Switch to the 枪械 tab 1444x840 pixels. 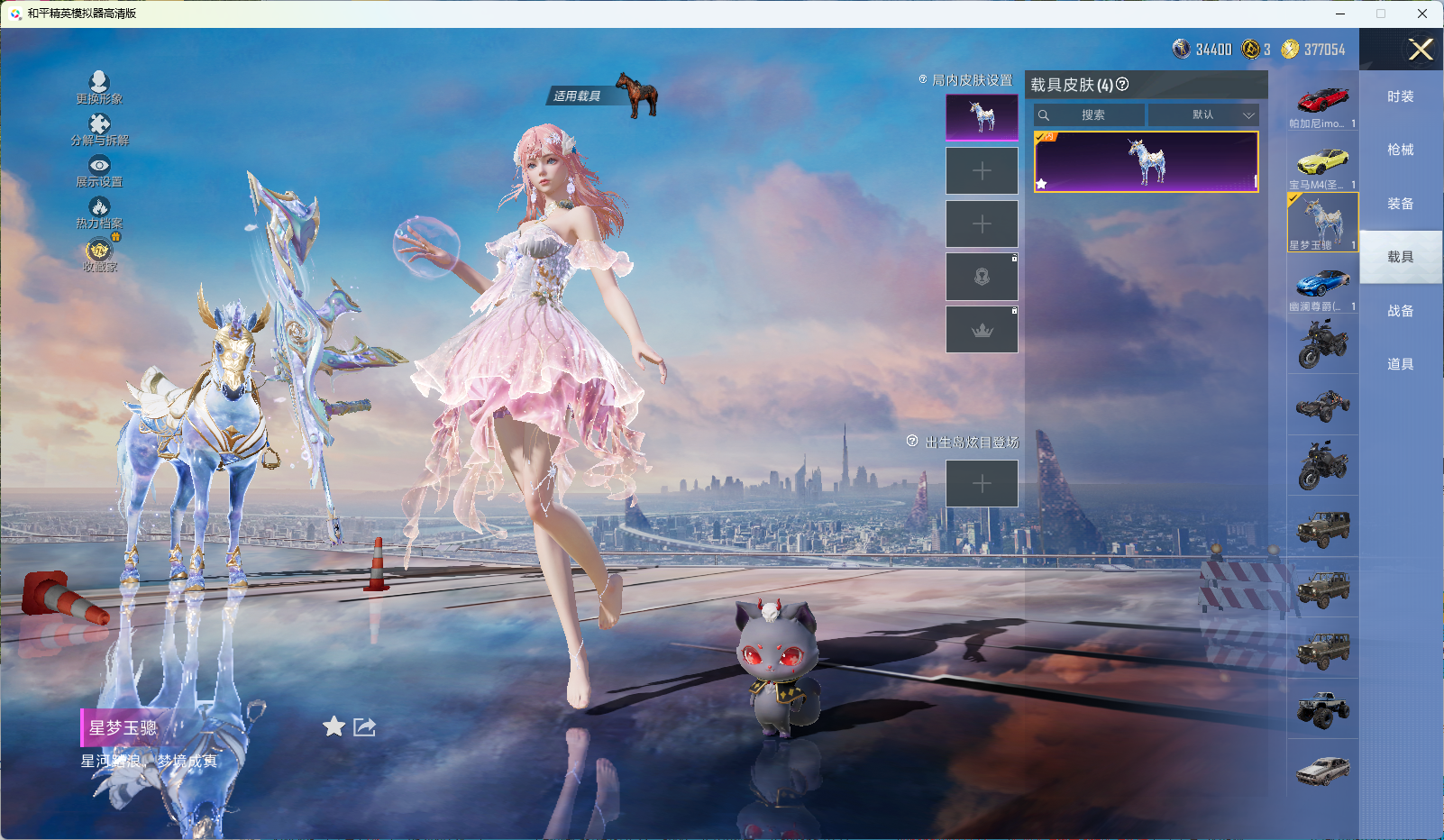[1400, 150]
